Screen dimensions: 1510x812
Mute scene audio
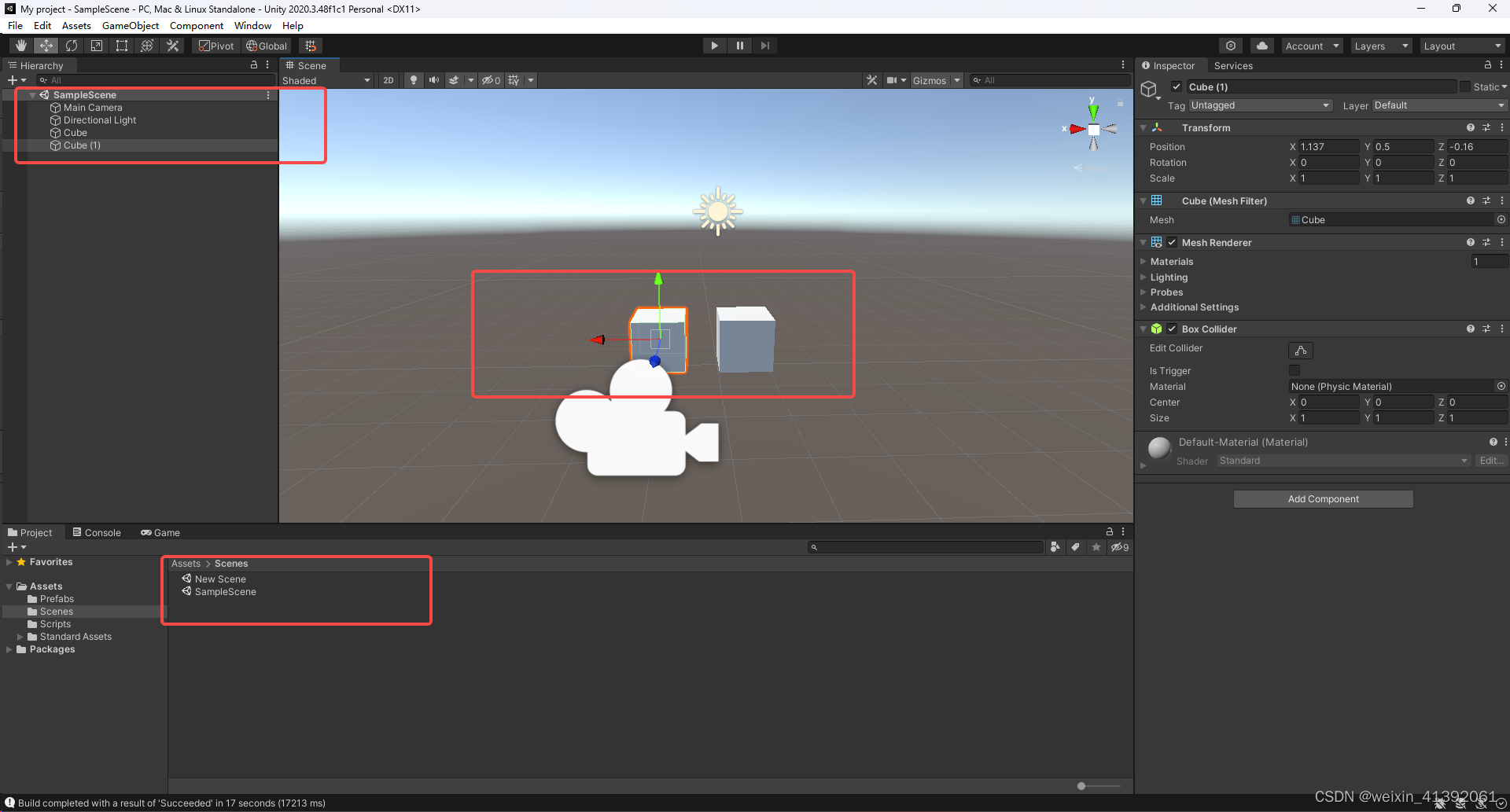[433, 80]
